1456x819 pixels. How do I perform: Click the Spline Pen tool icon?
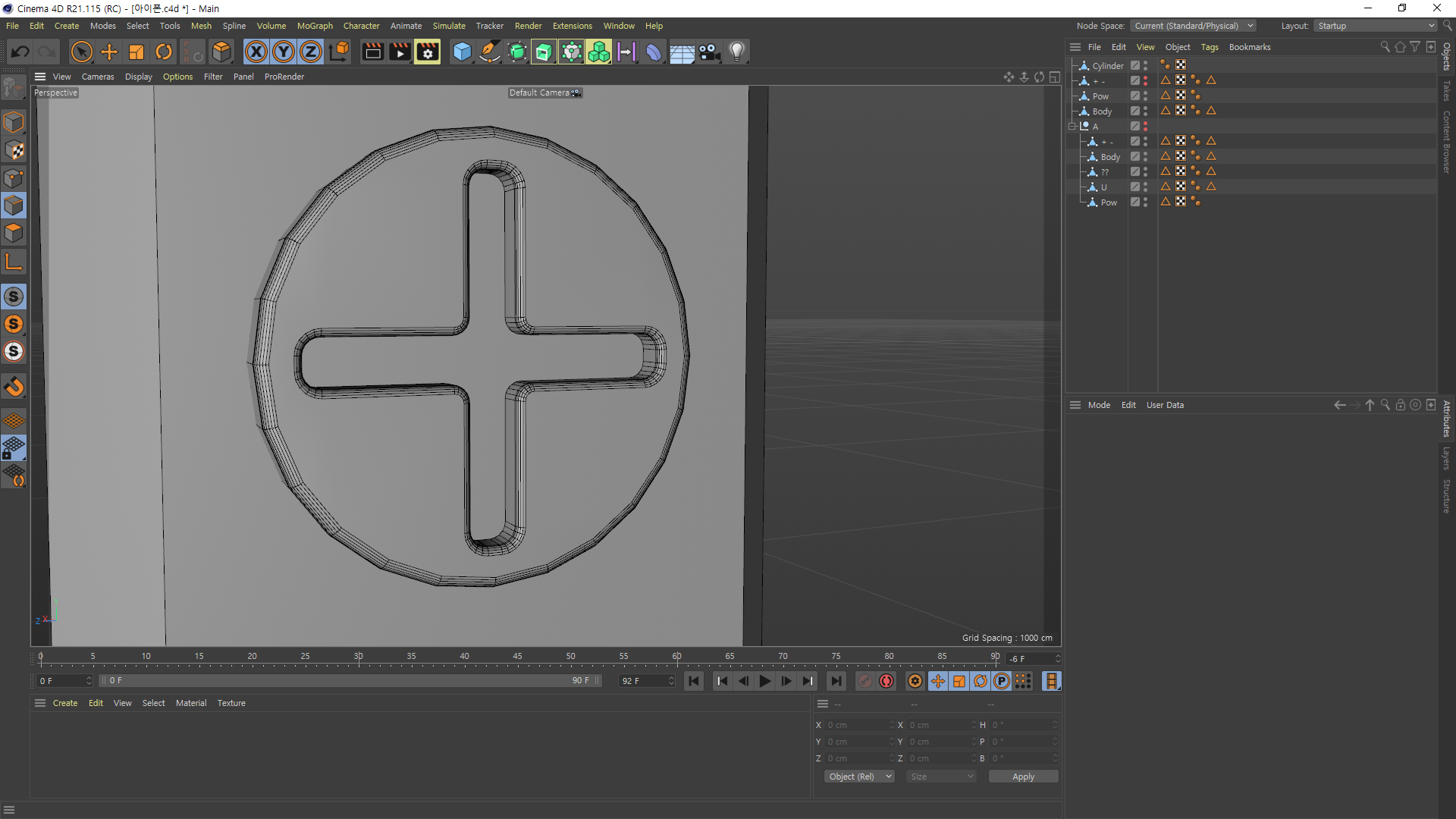(x=490, y=52)
